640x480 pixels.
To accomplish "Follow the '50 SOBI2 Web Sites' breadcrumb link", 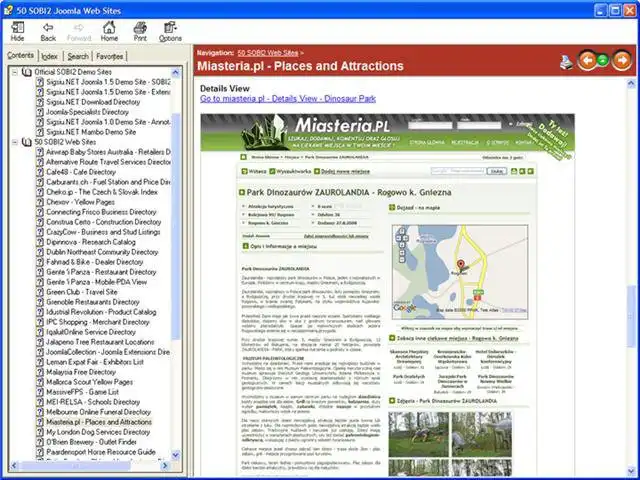I will 268,53.
